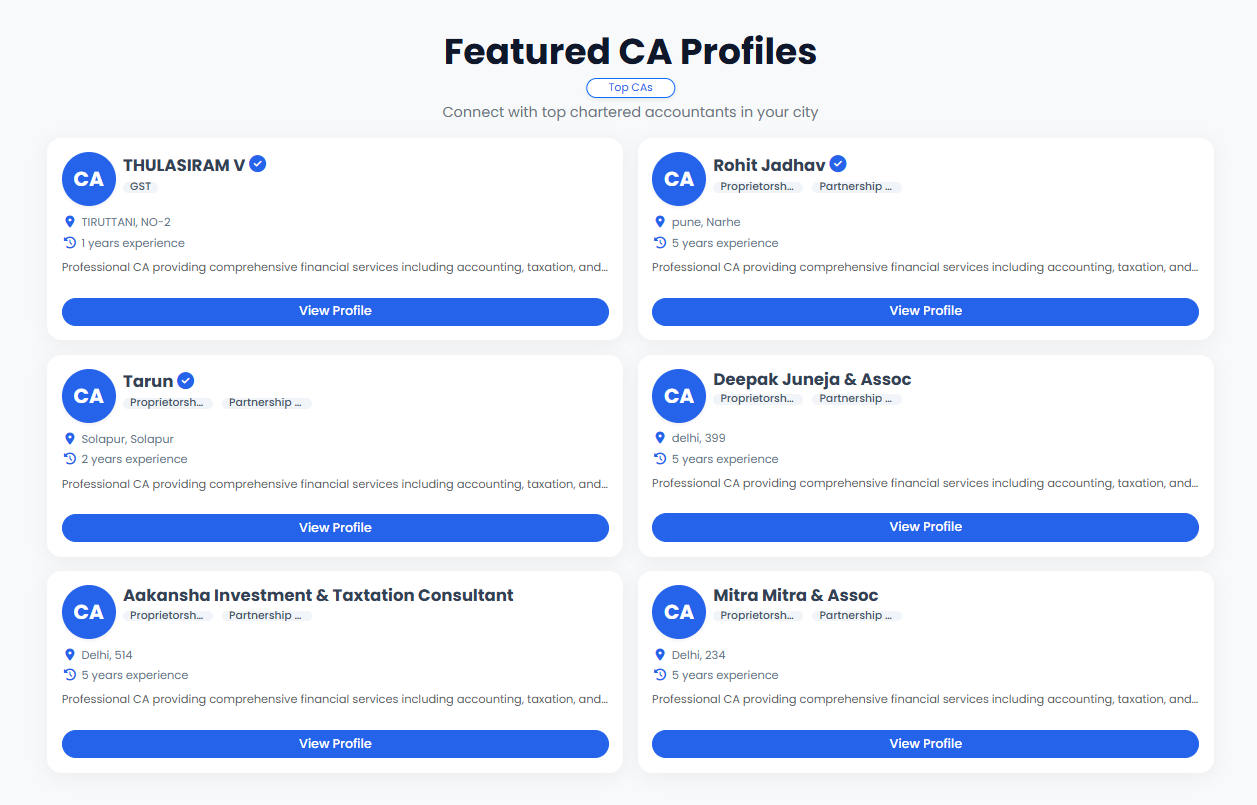Click Rohit Jadhav's verified checkmark badge
The width and height of the screenshot is (1257, 805).
pos(838,164)
